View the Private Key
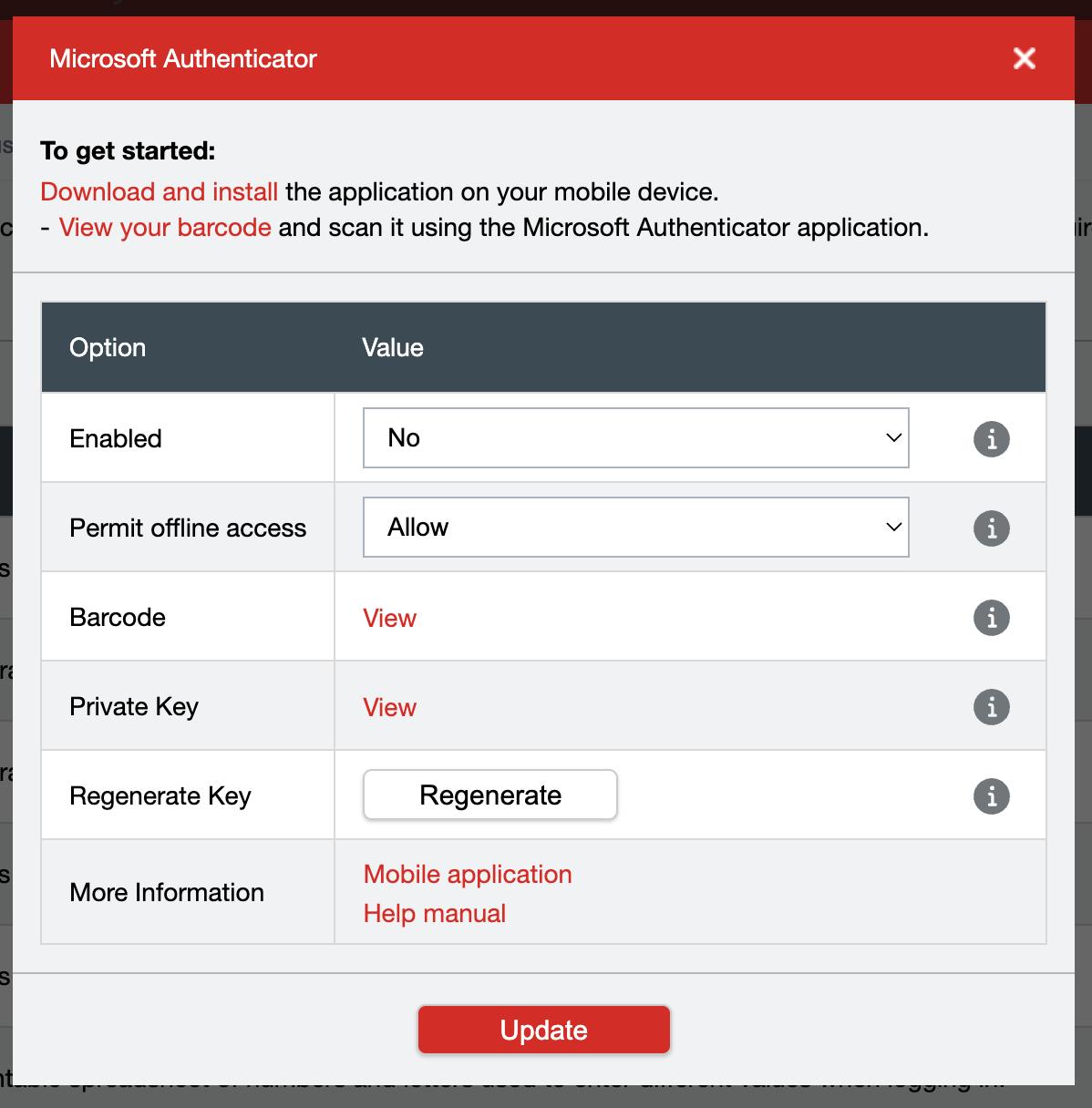This screenshot has width=1092, height=1108. [389, 707]
